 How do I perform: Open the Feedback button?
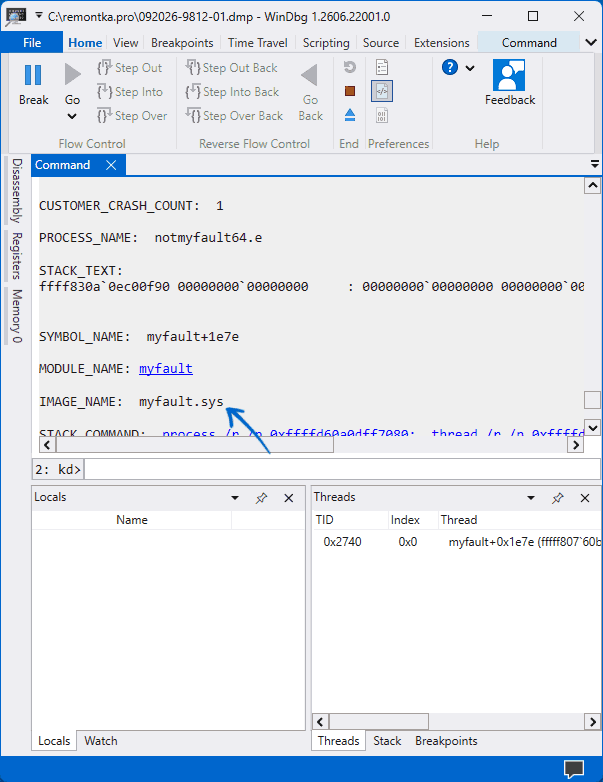pyautogui.click(x=510, y=82)
